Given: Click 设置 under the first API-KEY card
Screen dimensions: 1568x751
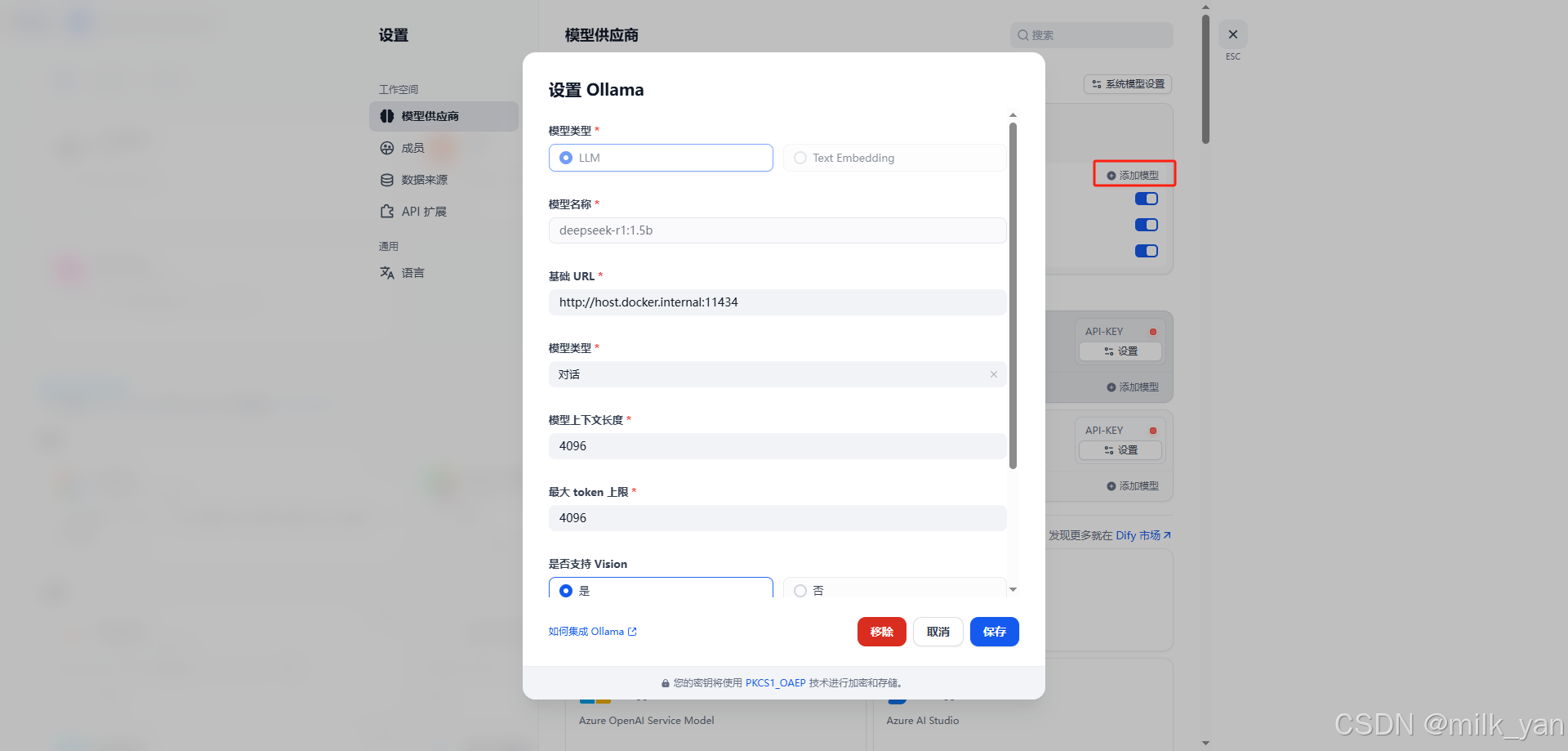Looking at the screenshot, I should click(1120, 351).
